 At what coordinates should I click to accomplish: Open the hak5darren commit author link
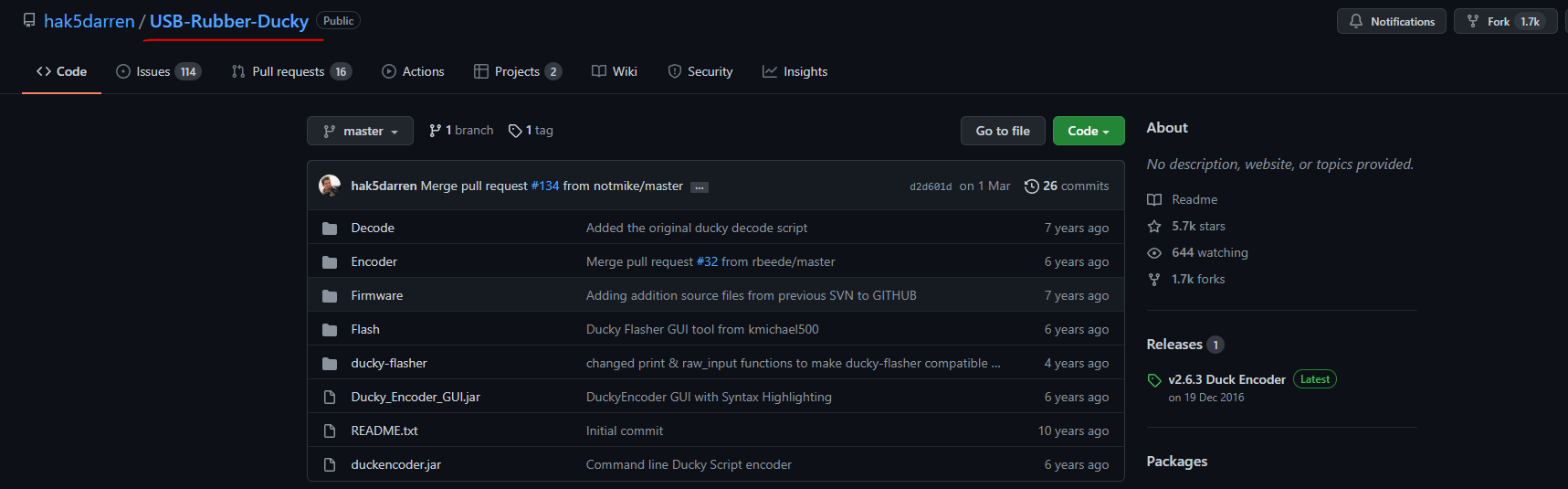tap(384, 186)
